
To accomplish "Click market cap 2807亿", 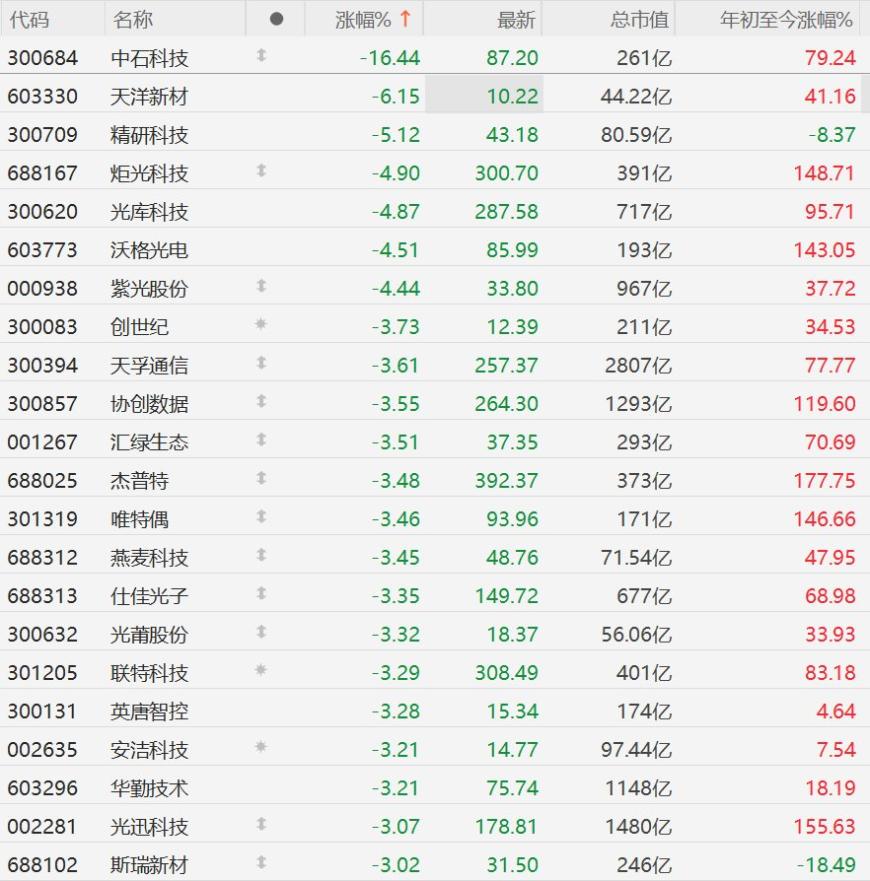I will [x=638, y=365].
